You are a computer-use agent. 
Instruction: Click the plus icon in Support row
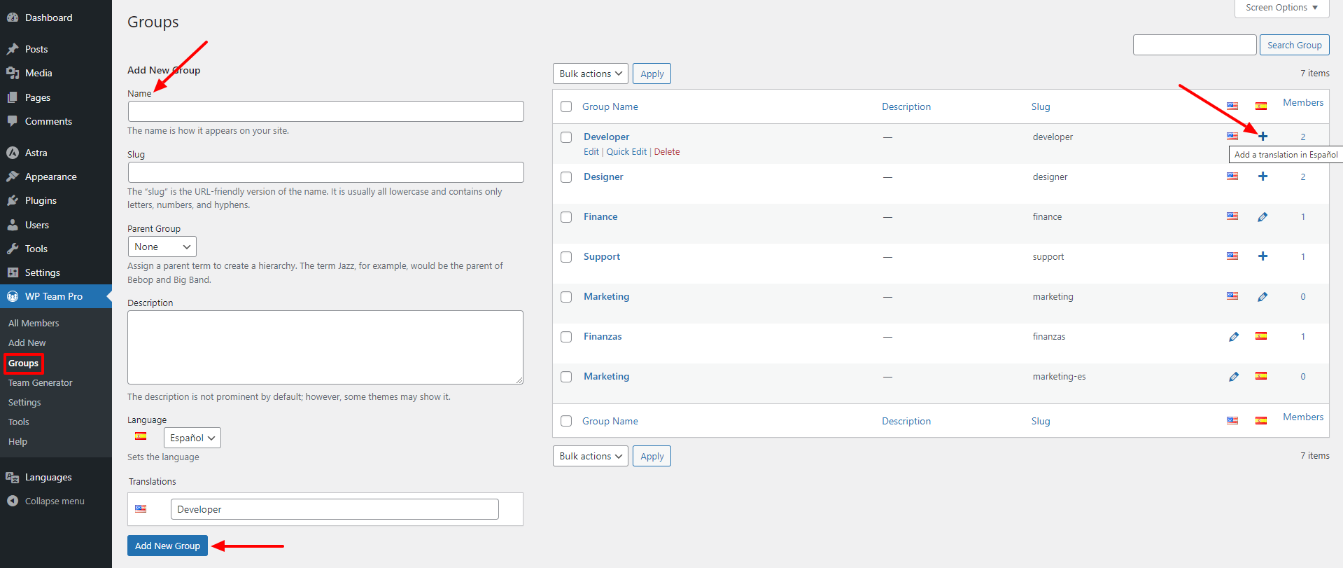coord(1262,257)
